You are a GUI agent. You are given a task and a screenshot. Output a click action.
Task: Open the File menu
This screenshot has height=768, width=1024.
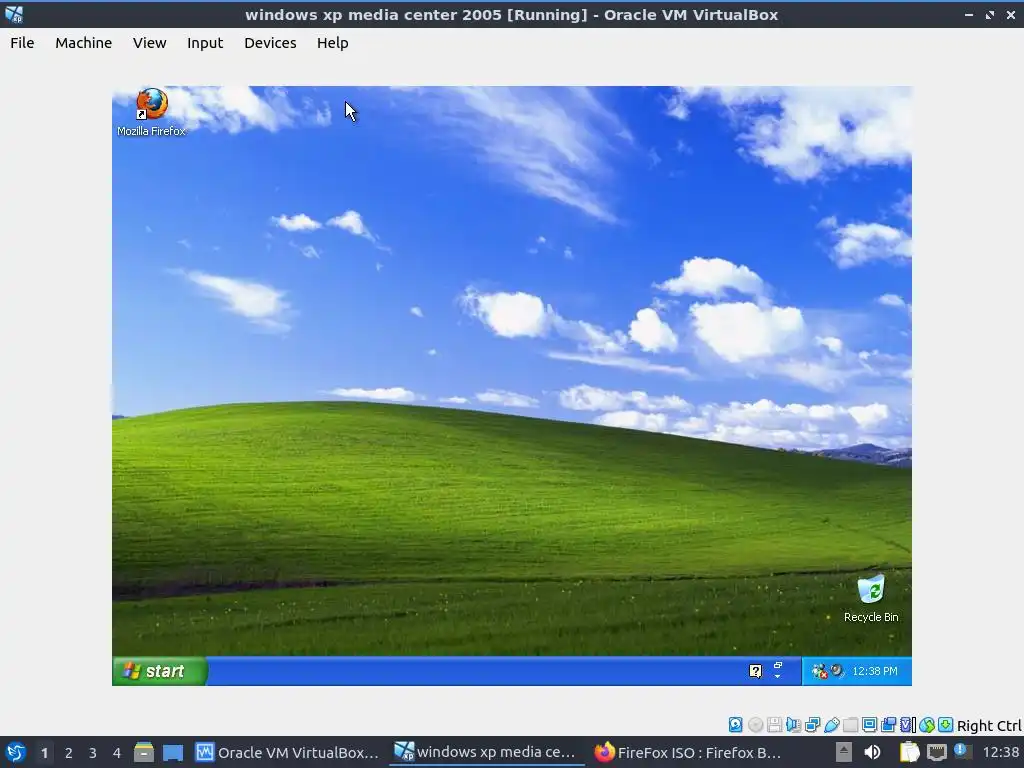point(22,43)
